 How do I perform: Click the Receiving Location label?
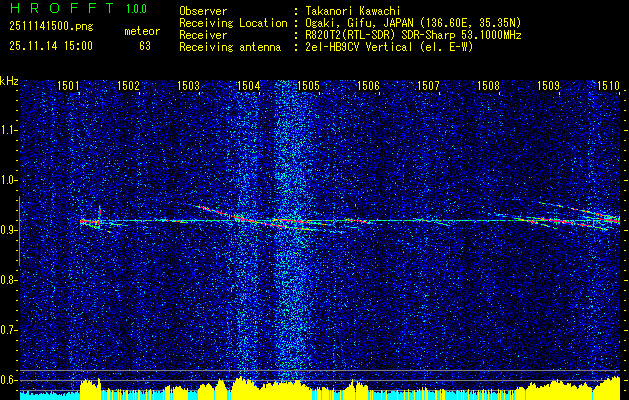pyautogui.click(x=233, y=23)
